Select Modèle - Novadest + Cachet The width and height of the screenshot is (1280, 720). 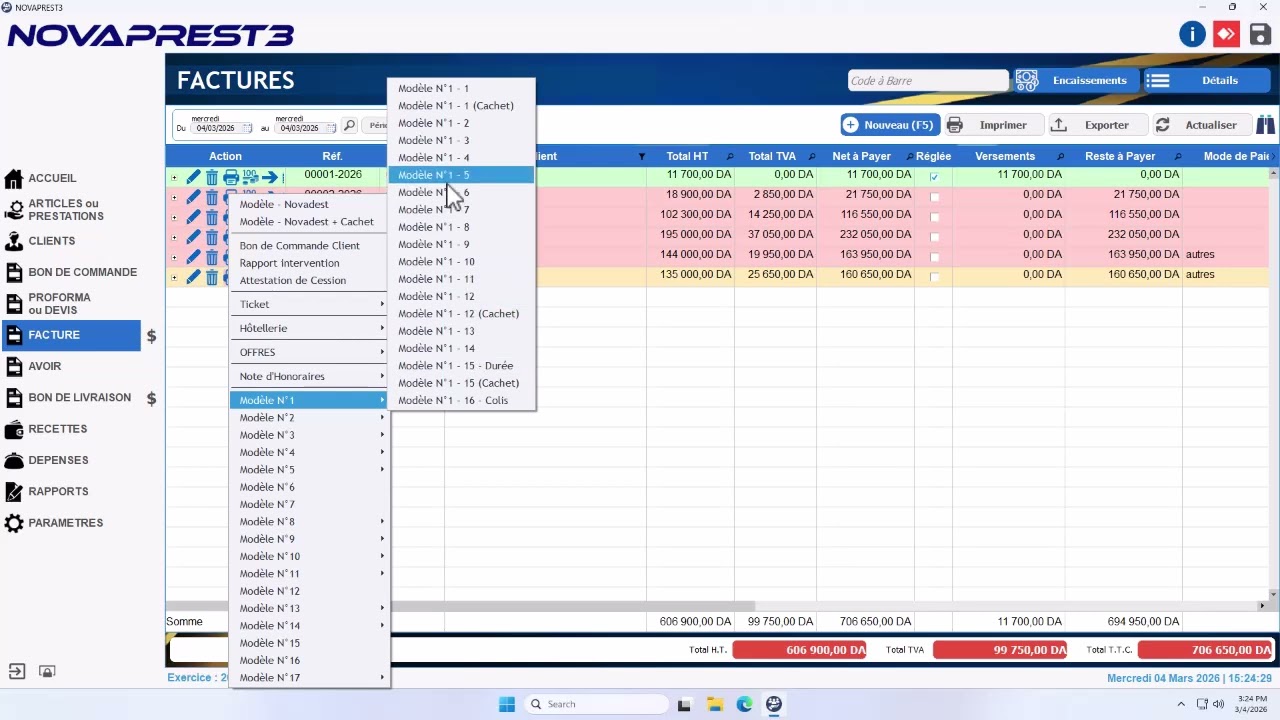point(307,222)
